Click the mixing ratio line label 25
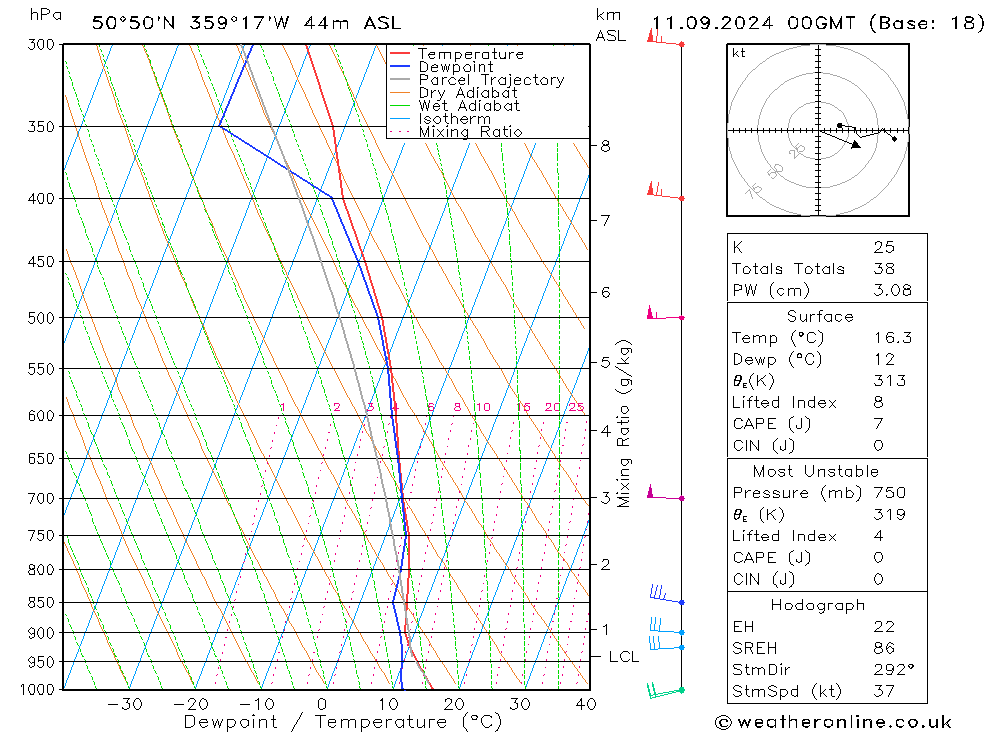 click(576, 407)
